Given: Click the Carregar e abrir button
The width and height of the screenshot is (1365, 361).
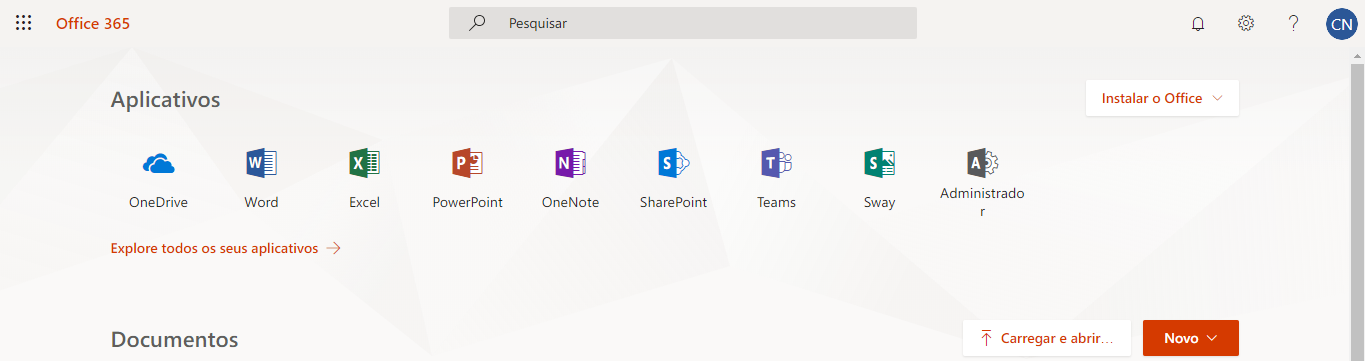Looking at the screenshot, I should coord(1046,338).
